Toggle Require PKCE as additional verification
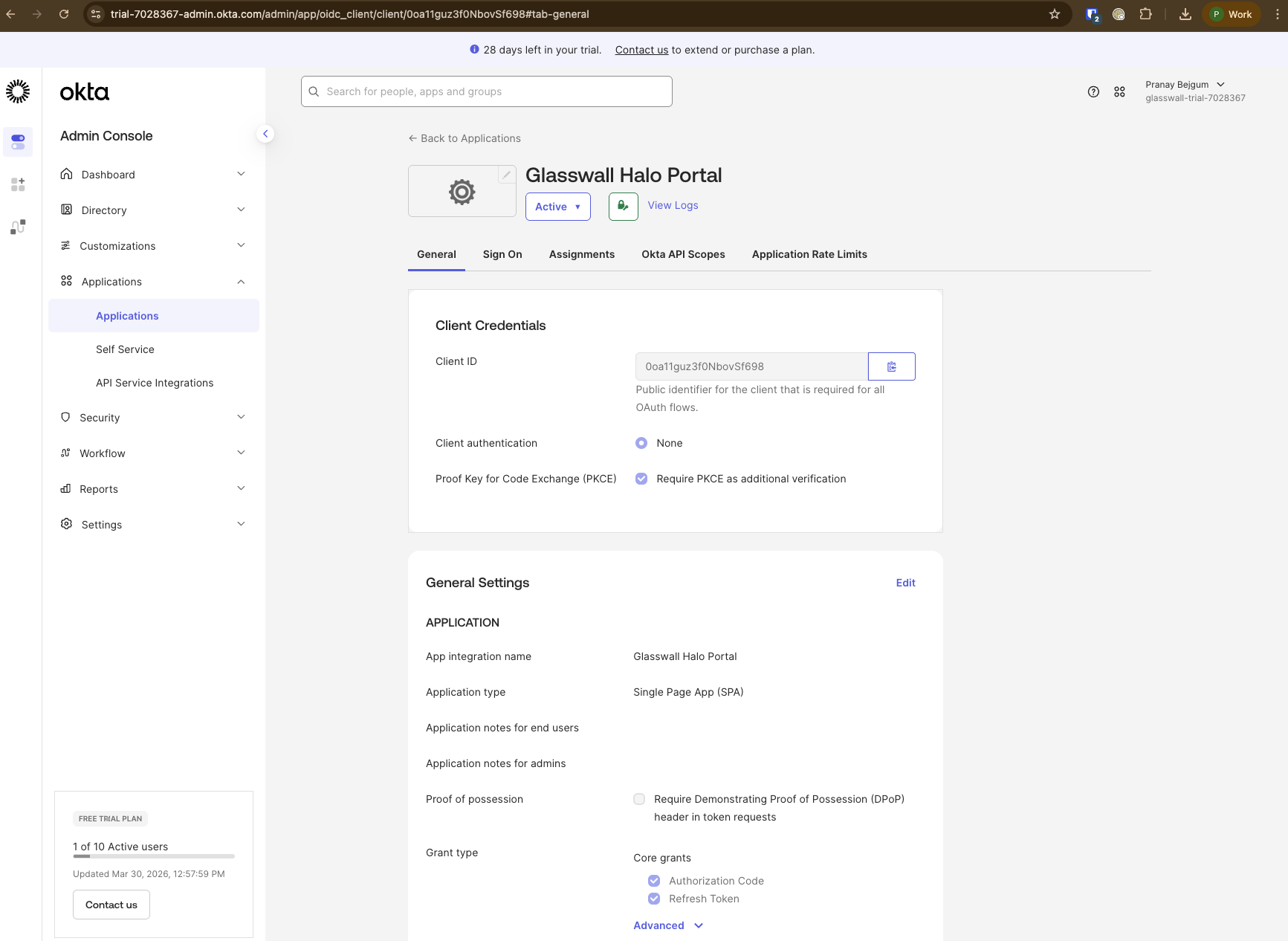 coord(641,479)
